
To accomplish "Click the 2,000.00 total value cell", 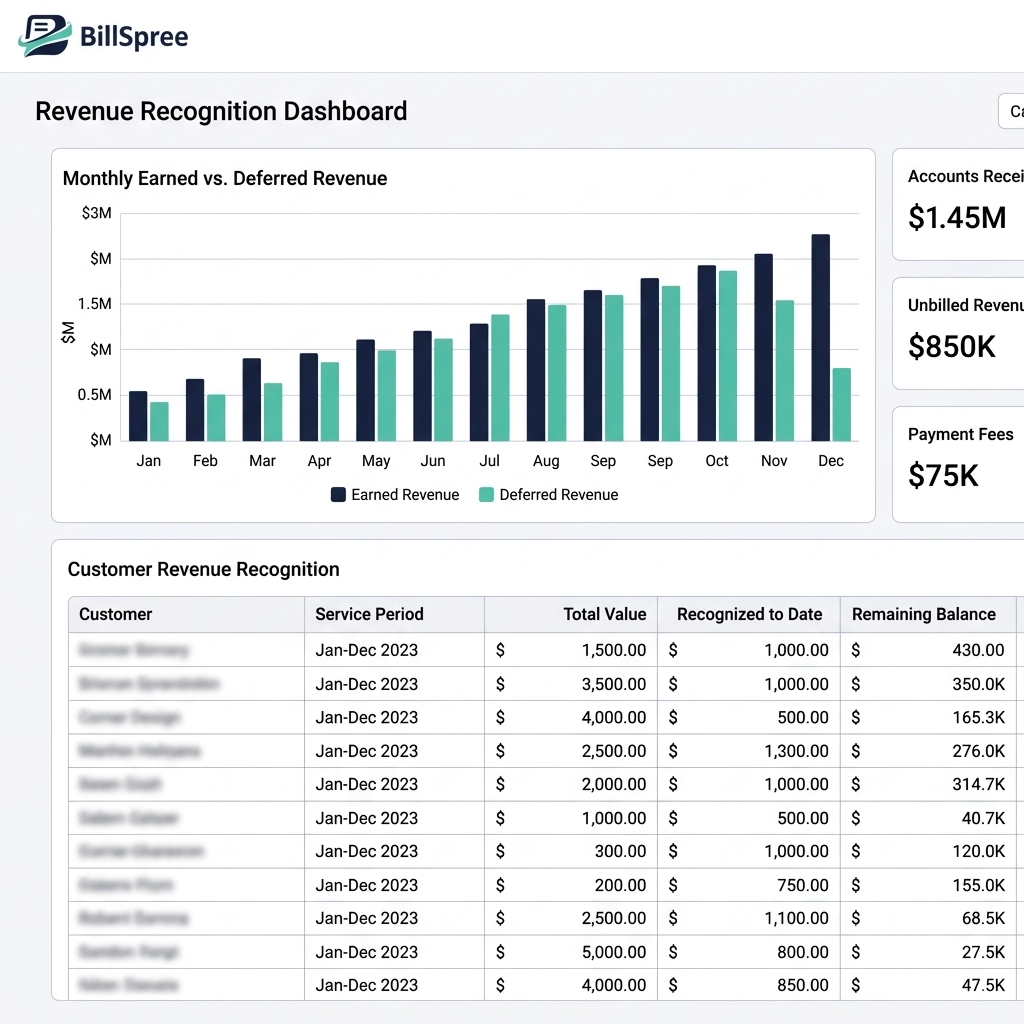I will 571,784.
